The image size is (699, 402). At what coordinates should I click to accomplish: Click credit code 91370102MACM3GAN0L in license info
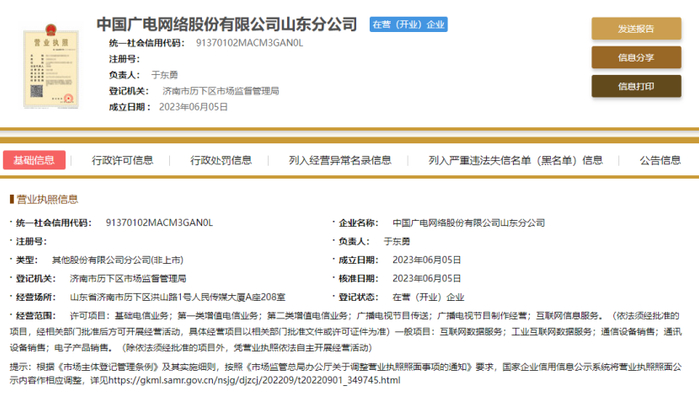159,222
